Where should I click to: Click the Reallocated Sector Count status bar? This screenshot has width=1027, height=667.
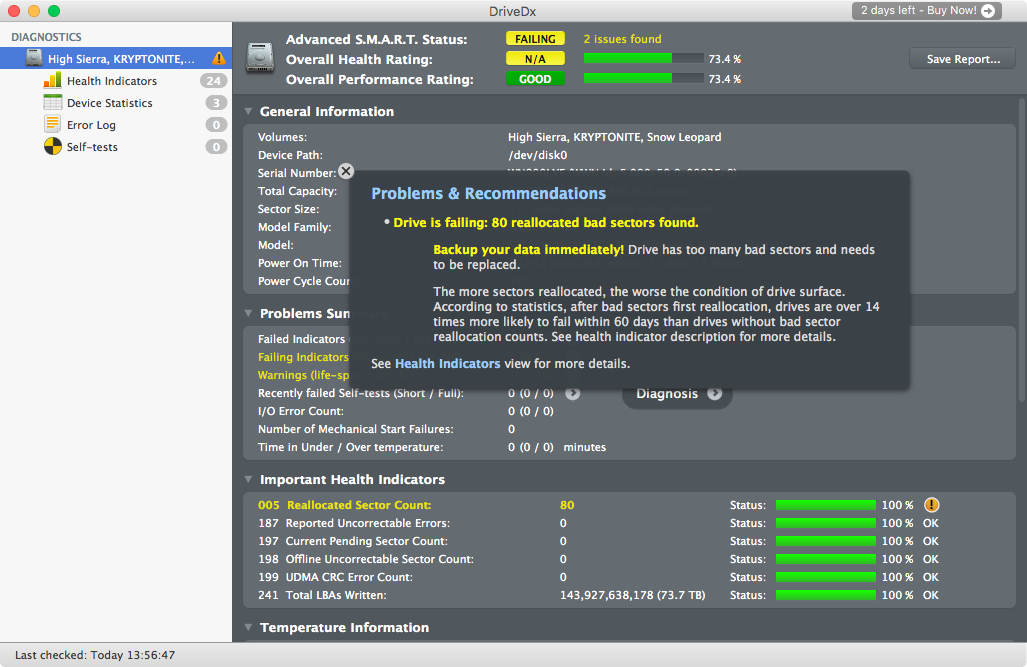tap(826, 505)
